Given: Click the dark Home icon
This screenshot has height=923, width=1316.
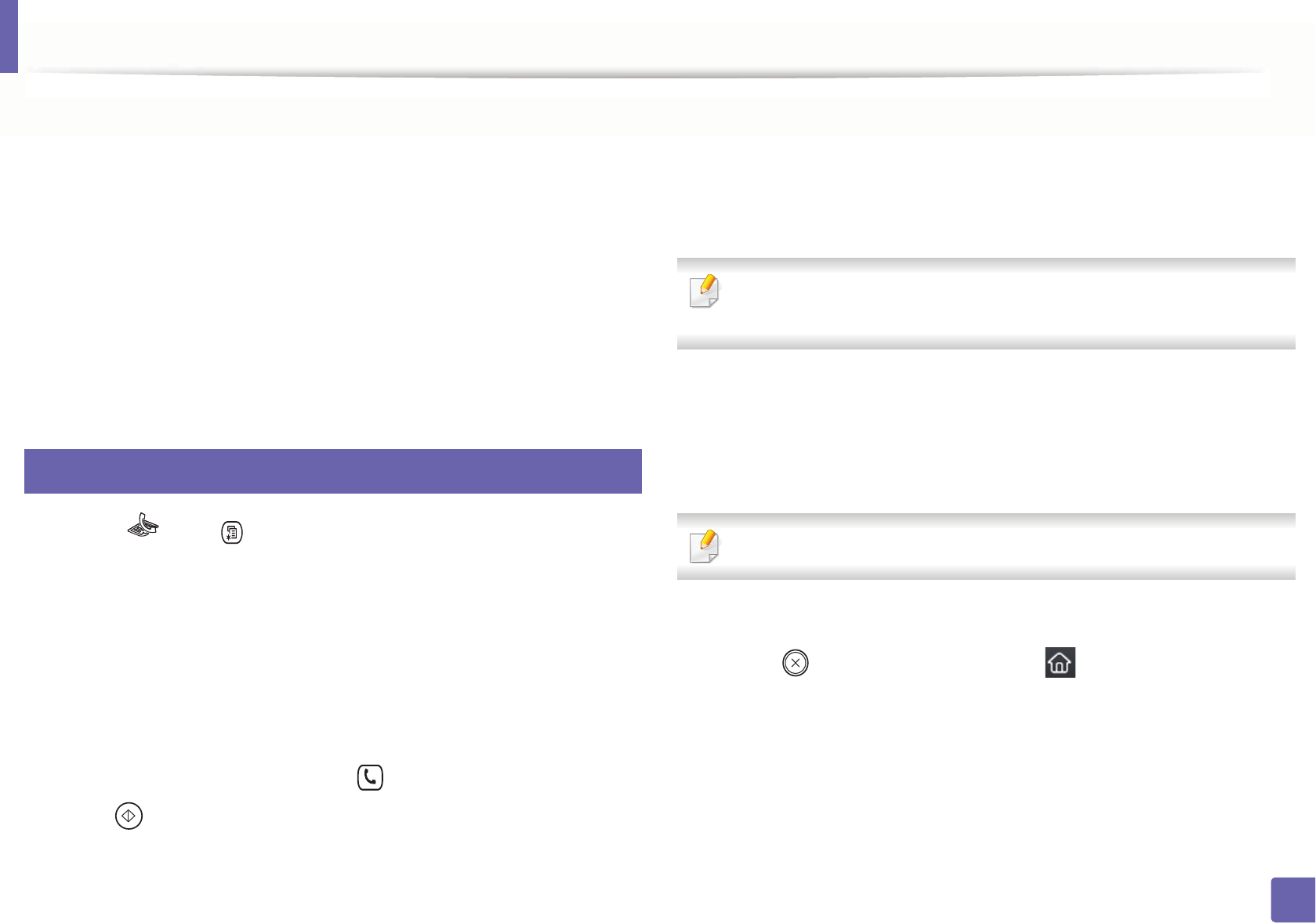Looking at the screenshot, I should coord(1060,663).
